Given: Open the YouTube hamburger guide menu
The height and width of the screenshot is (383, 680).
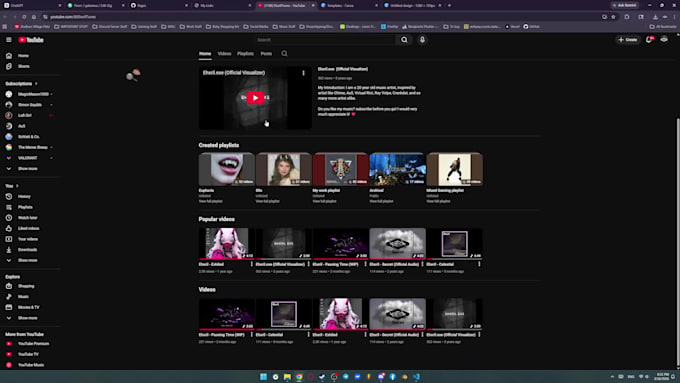Looking at the screenshot, I should click(x=9, y=39).
